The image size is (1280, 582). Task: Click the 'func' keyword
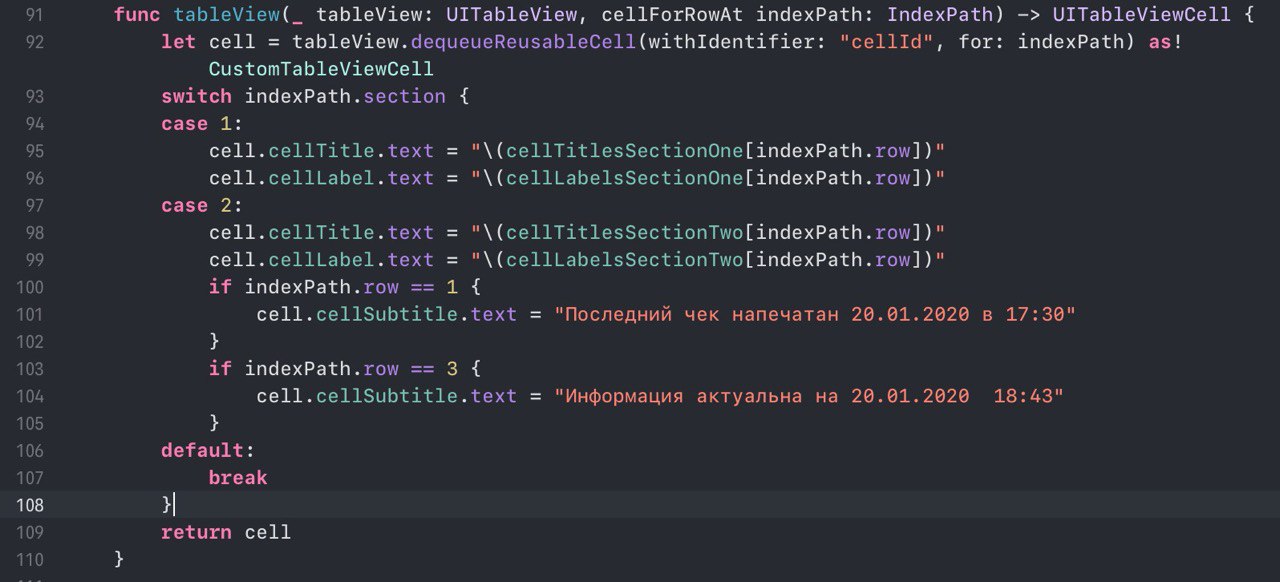[137, 15]
